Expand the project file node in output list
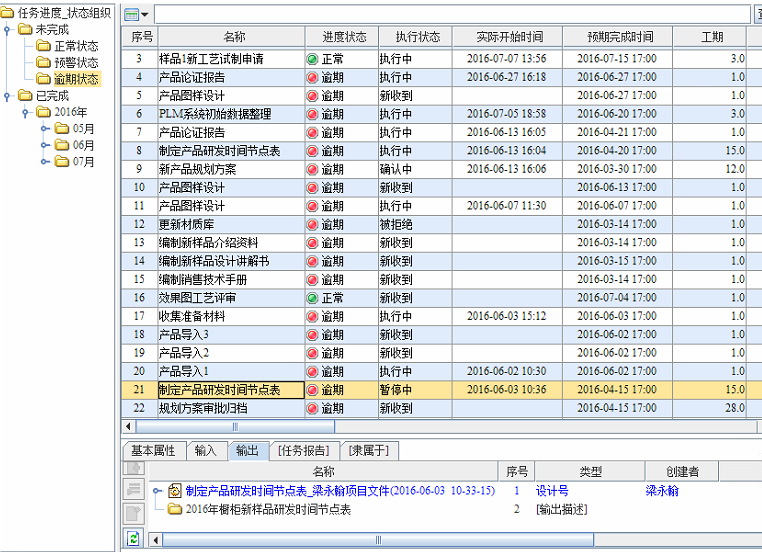Image resolution: width=762 pixels, height=552 pixels. tap(156, 491)
